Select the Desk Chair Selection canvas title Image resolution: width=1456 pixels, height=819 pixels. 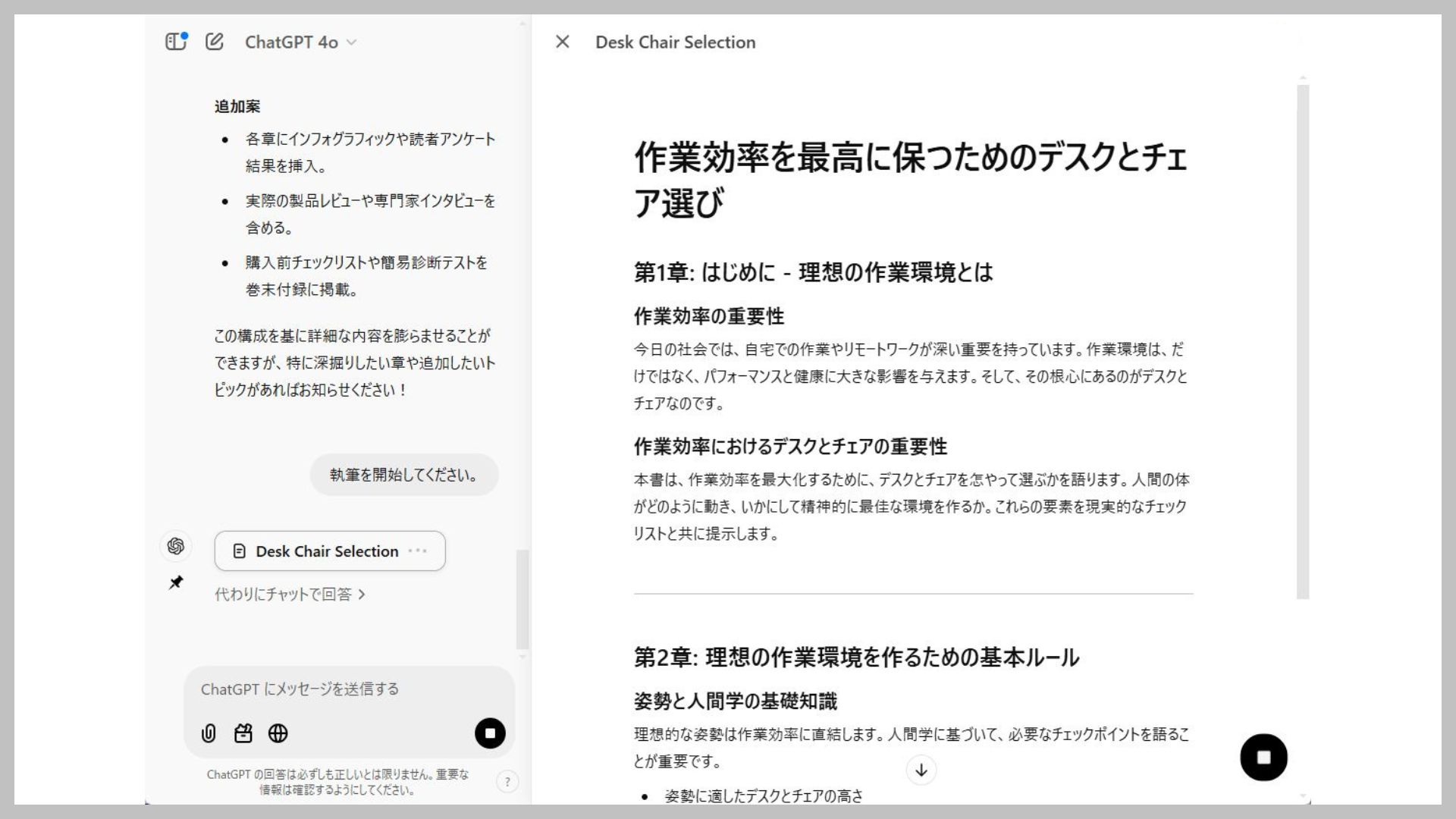click(x=674, y=42)
